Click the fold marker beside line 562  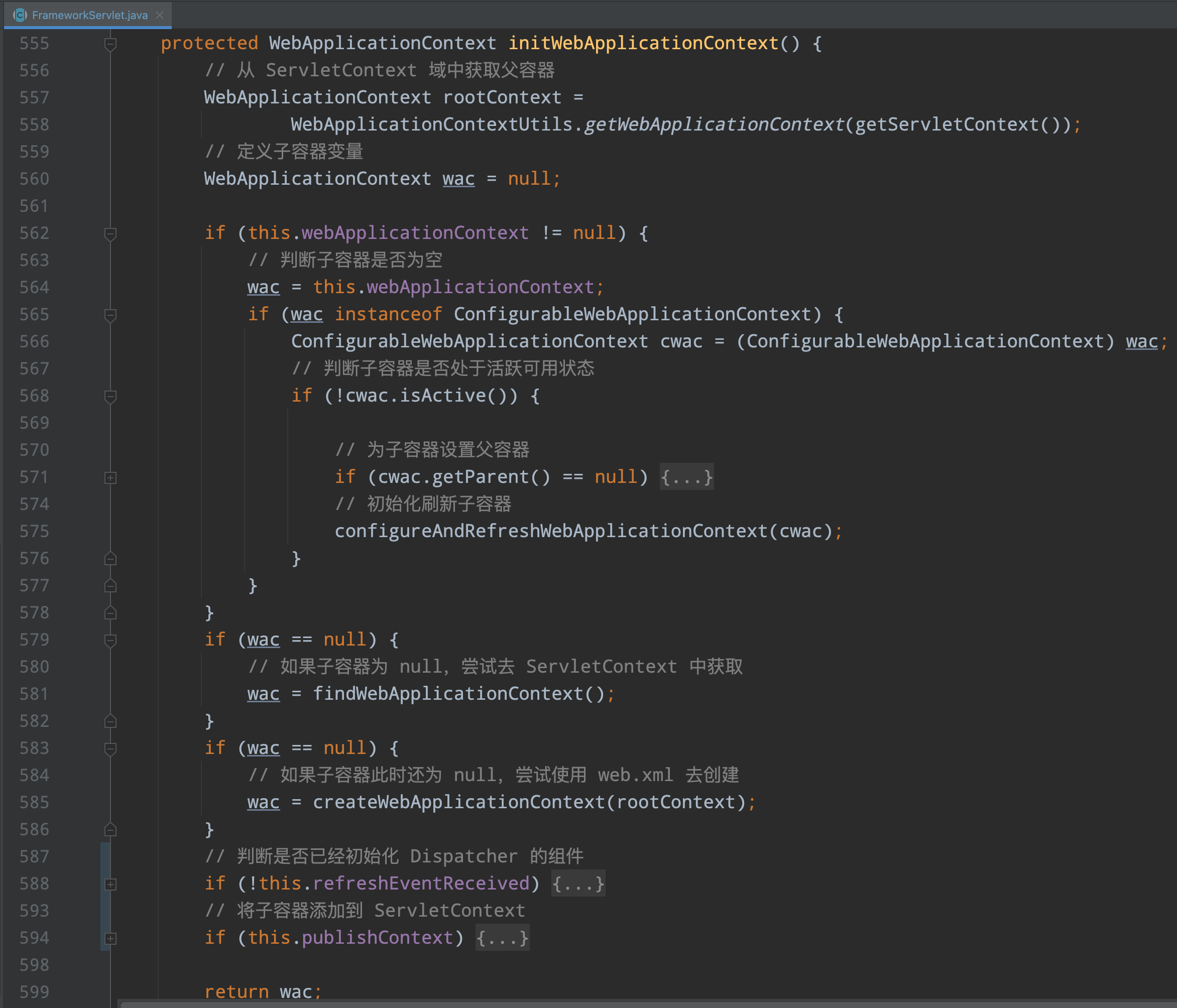(x=110, y=233)
